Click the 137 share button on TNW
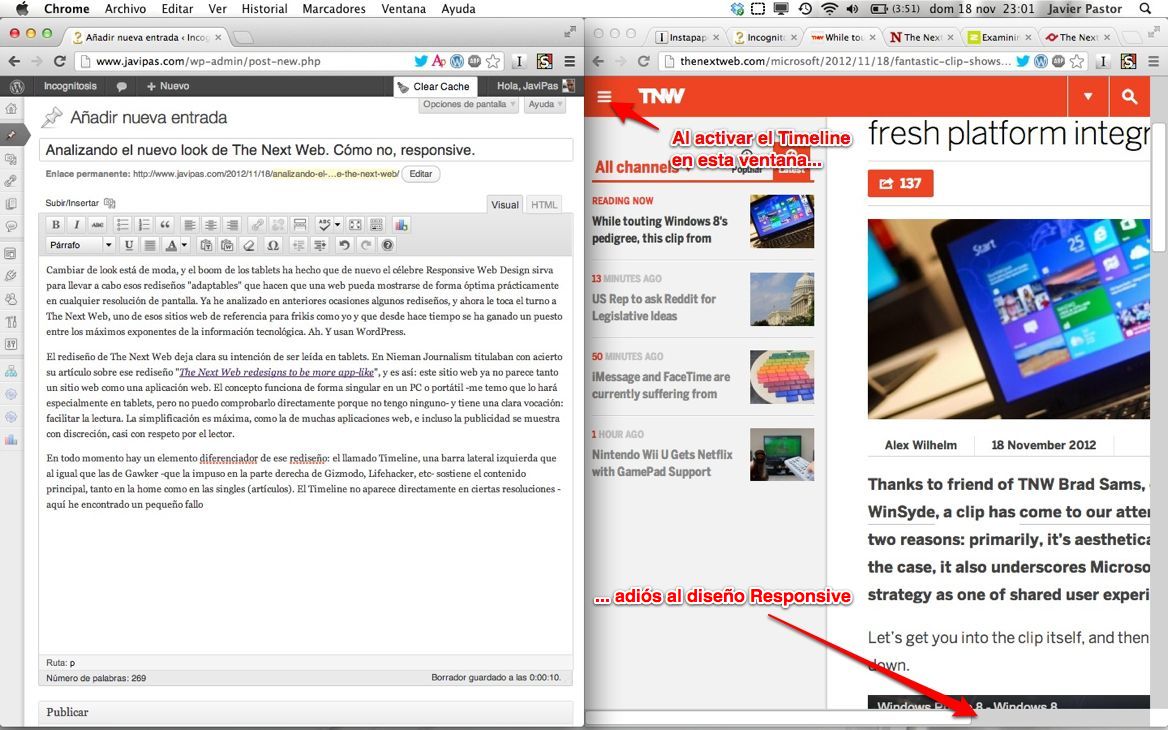1168x730 pixels. [901, 183]
